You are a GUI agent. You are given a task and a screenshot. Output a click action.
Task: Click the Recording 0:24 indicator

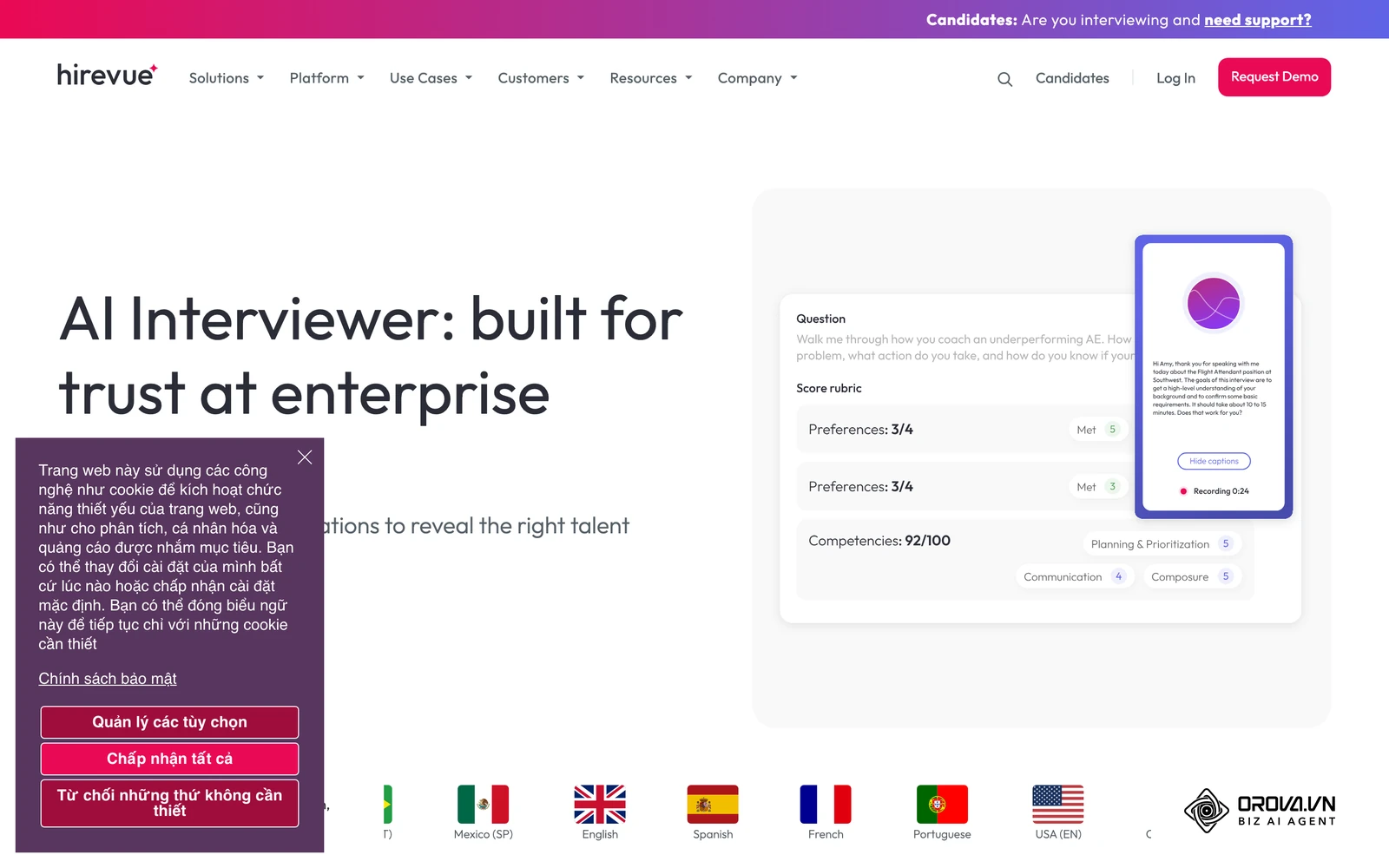[x=1215, y=491]
